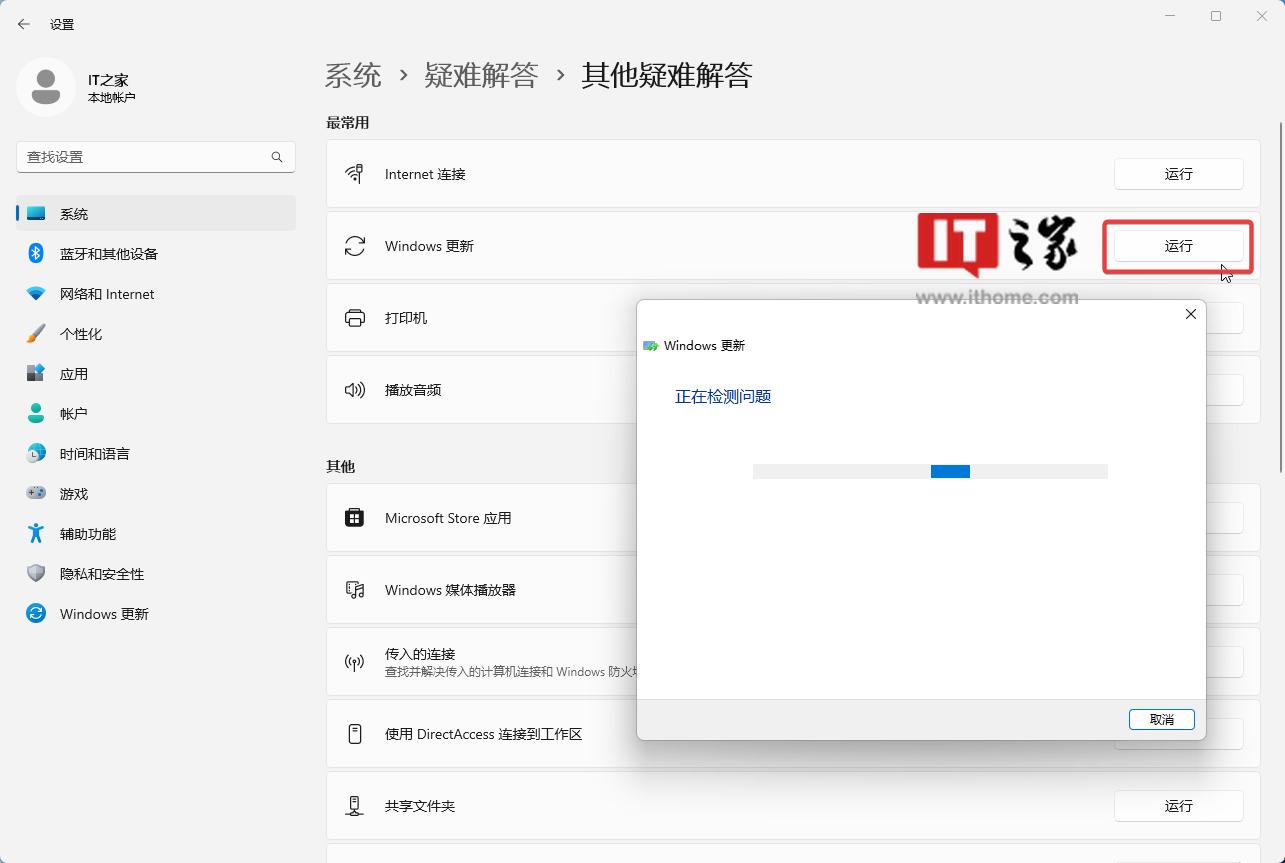Open 蓝牙和其他设备 settings page
The image size is (1285, 863).
[156, 254]
